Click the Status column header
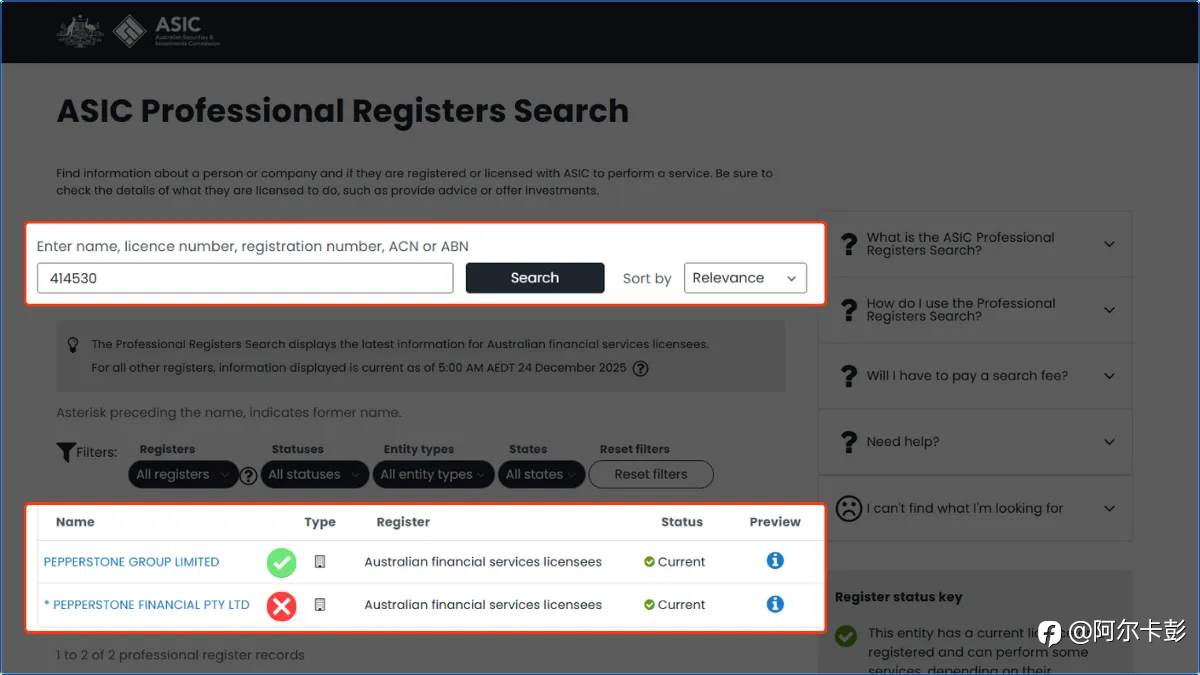This screenshot has width=1200, height=675. (x=682, y=522)
